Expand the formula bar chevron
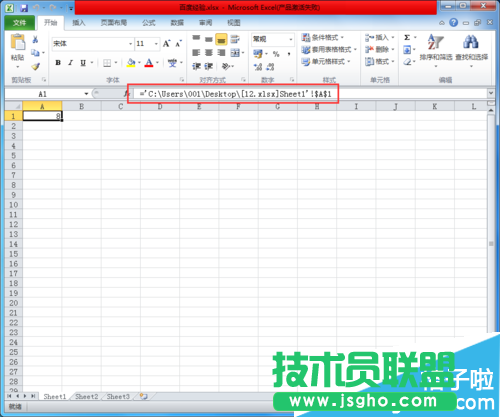500x417 pixels. tap(491, 93)
